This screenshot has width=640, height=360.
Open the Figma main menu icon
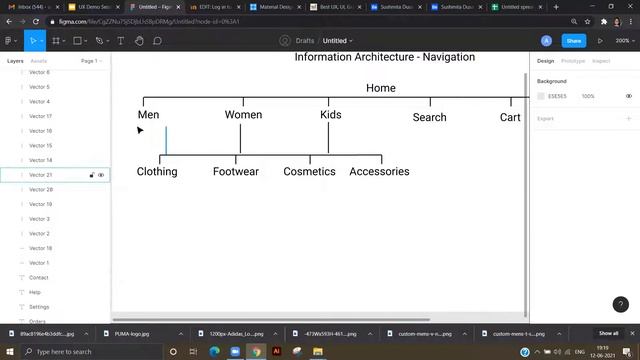[x=8, y=41]
